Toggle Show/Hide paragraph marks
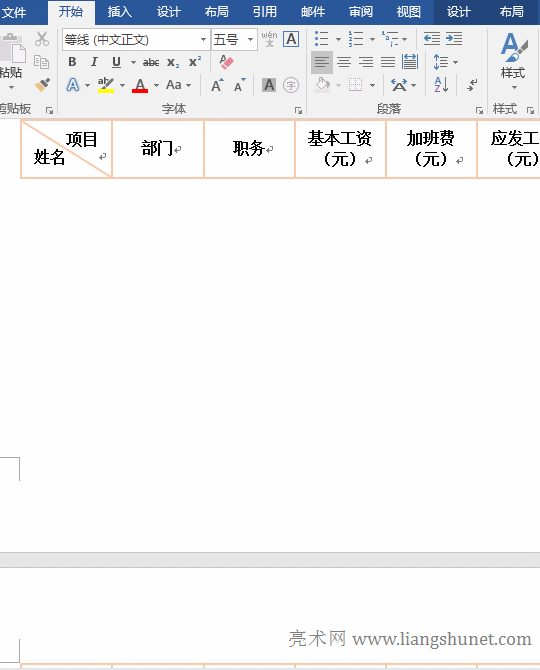This screenshot has width=540, height=670. [x=472, y=85]
